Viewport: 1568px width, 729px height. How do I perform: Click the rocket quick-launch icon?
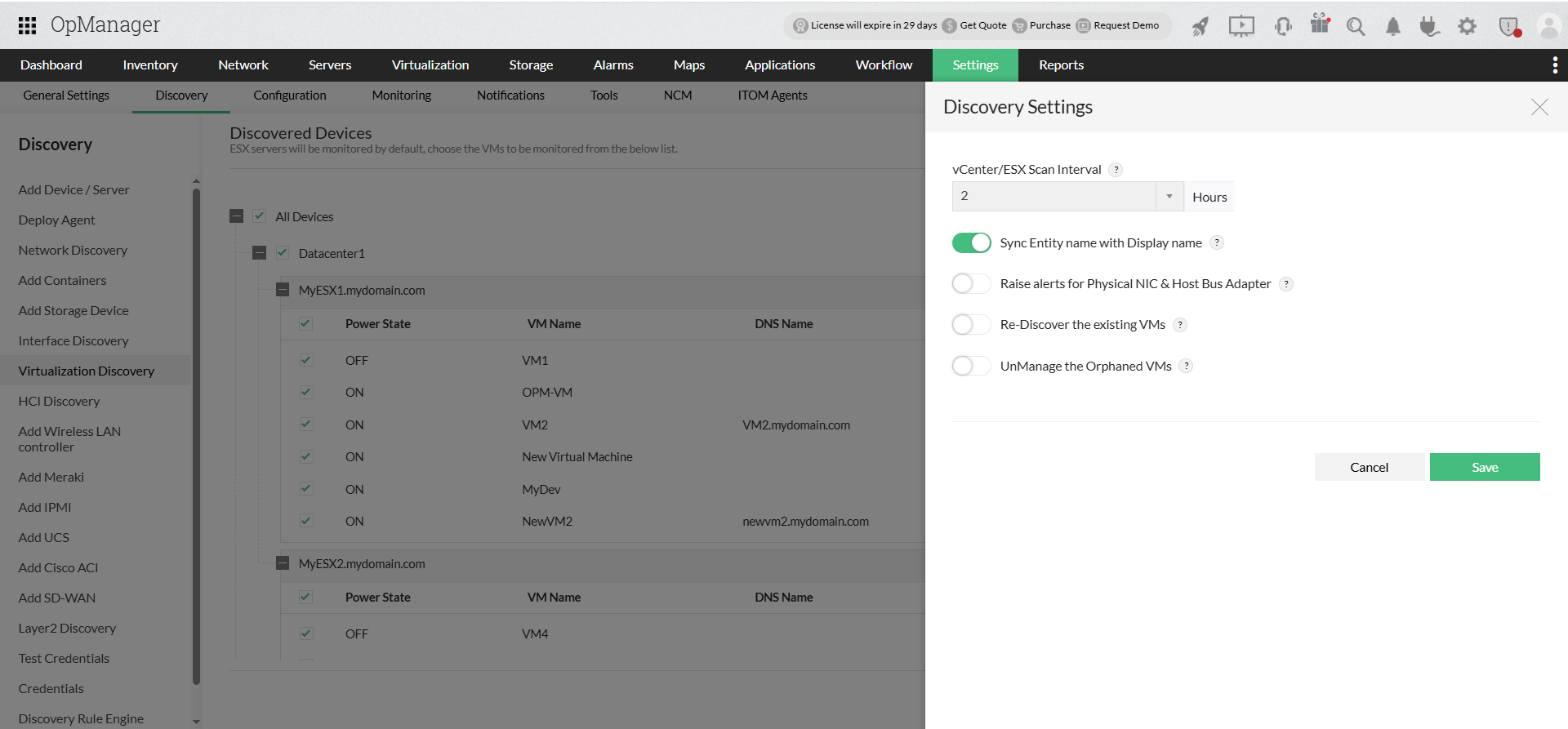click(x=1200, y=26)
